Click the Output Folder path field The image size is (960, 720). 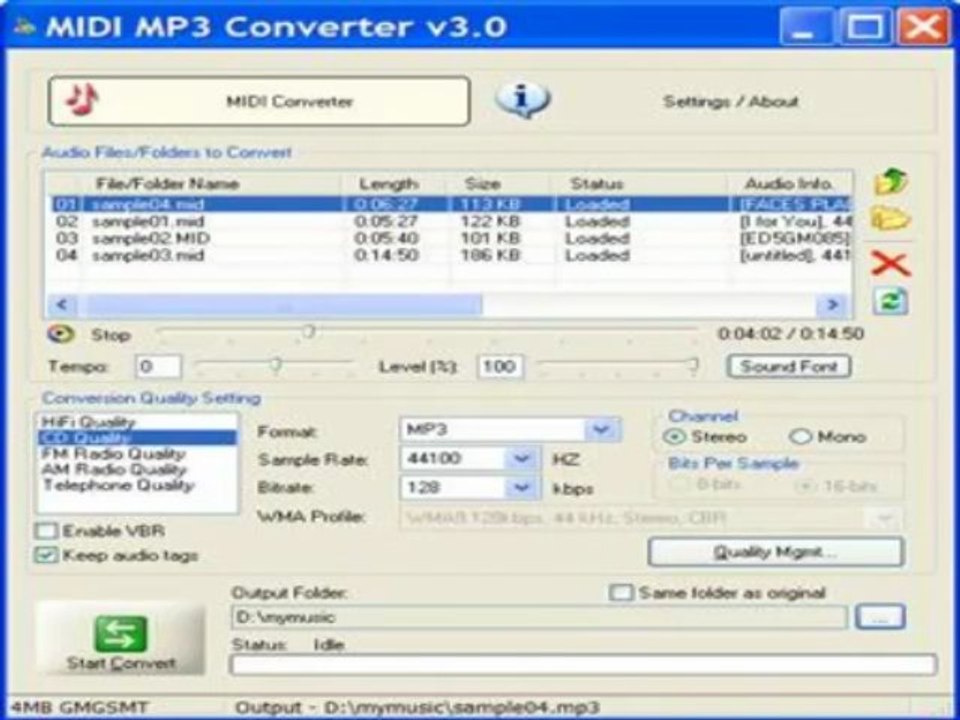point(539,617)
